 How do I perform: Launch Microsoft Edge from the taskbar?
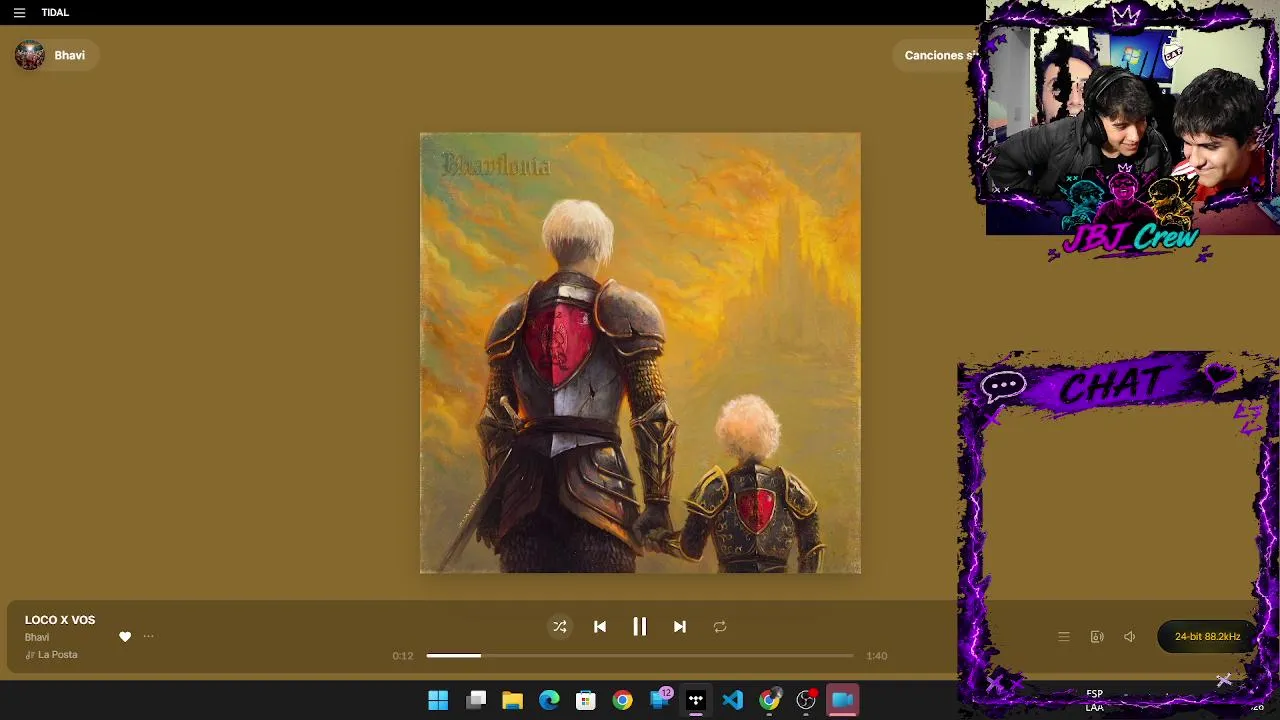[x=549, y=700]
